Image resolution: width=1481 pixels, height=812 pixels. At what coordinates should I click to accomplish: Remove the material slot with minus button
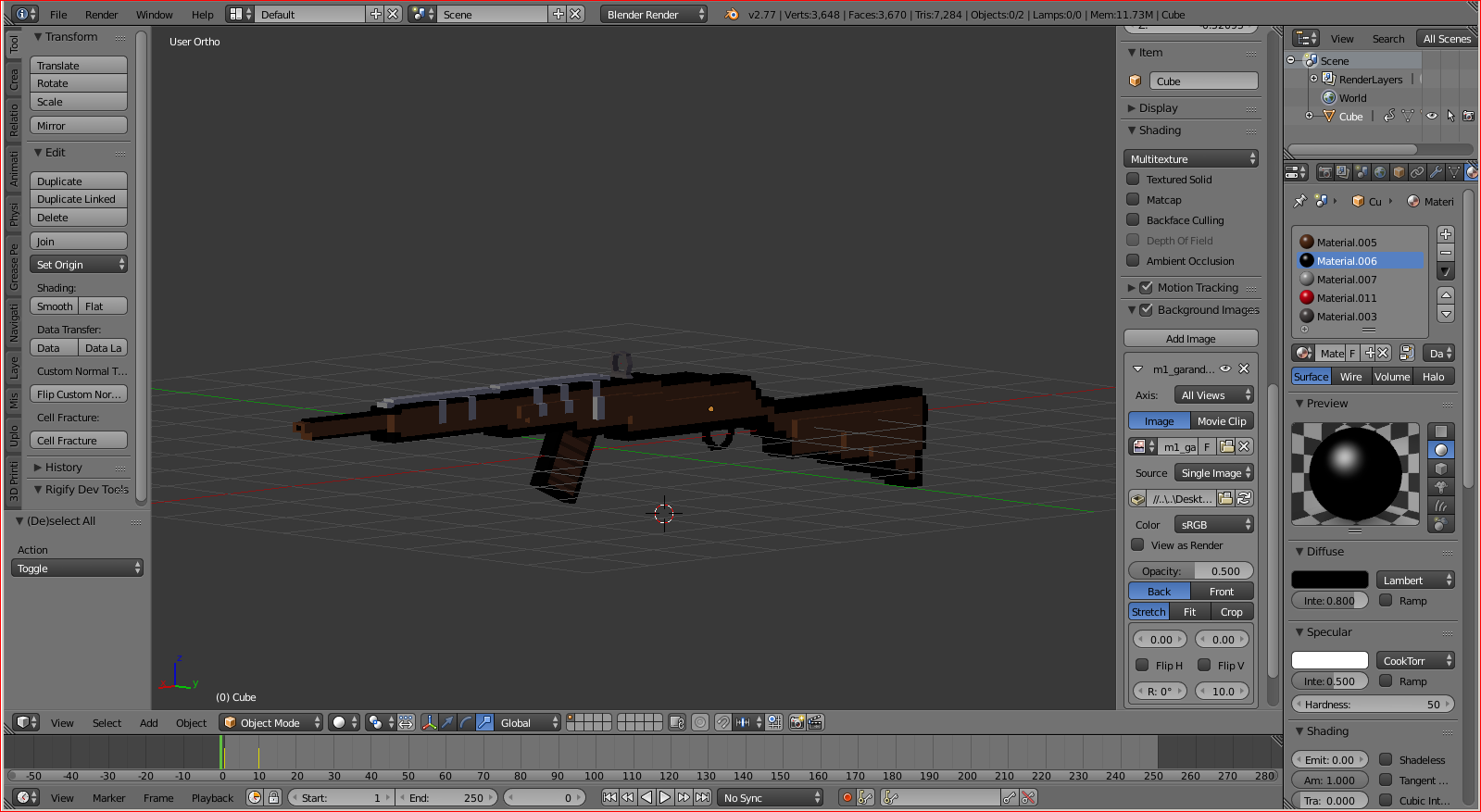click(1446, 253)
